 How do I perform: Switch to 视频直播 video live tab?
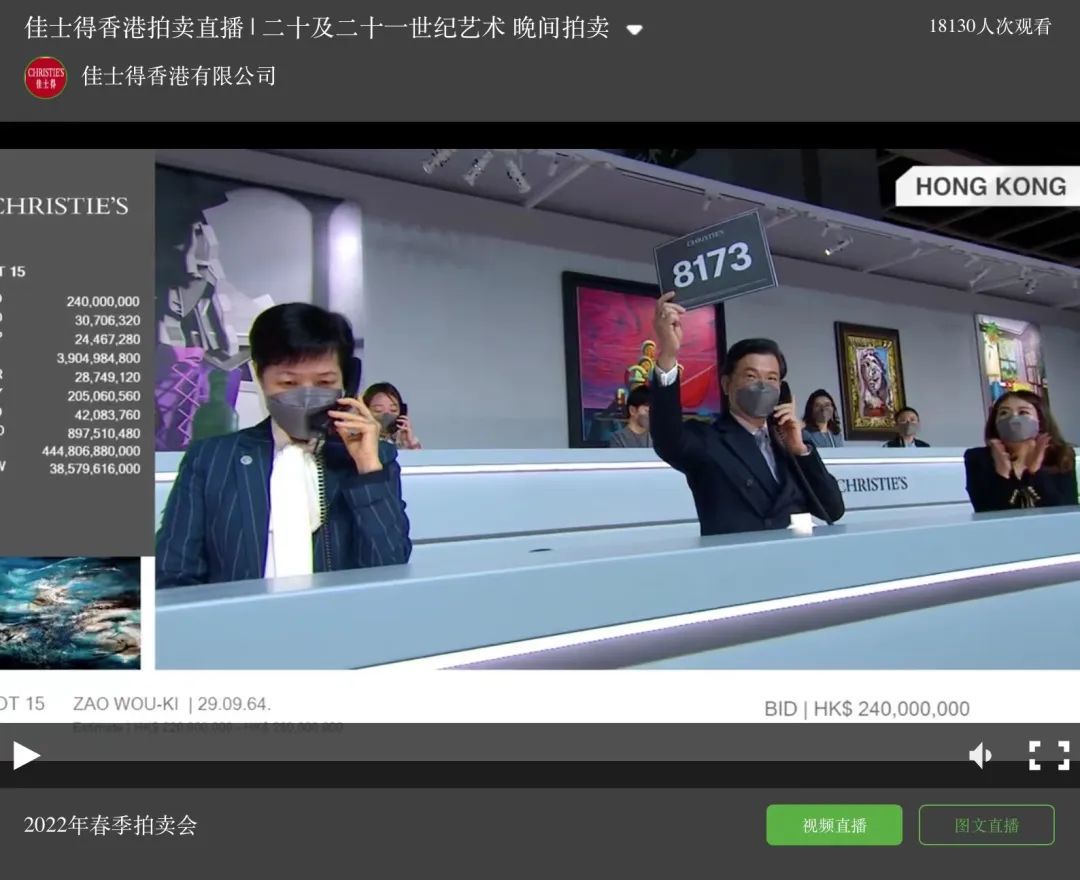click(x=834, y=824)
